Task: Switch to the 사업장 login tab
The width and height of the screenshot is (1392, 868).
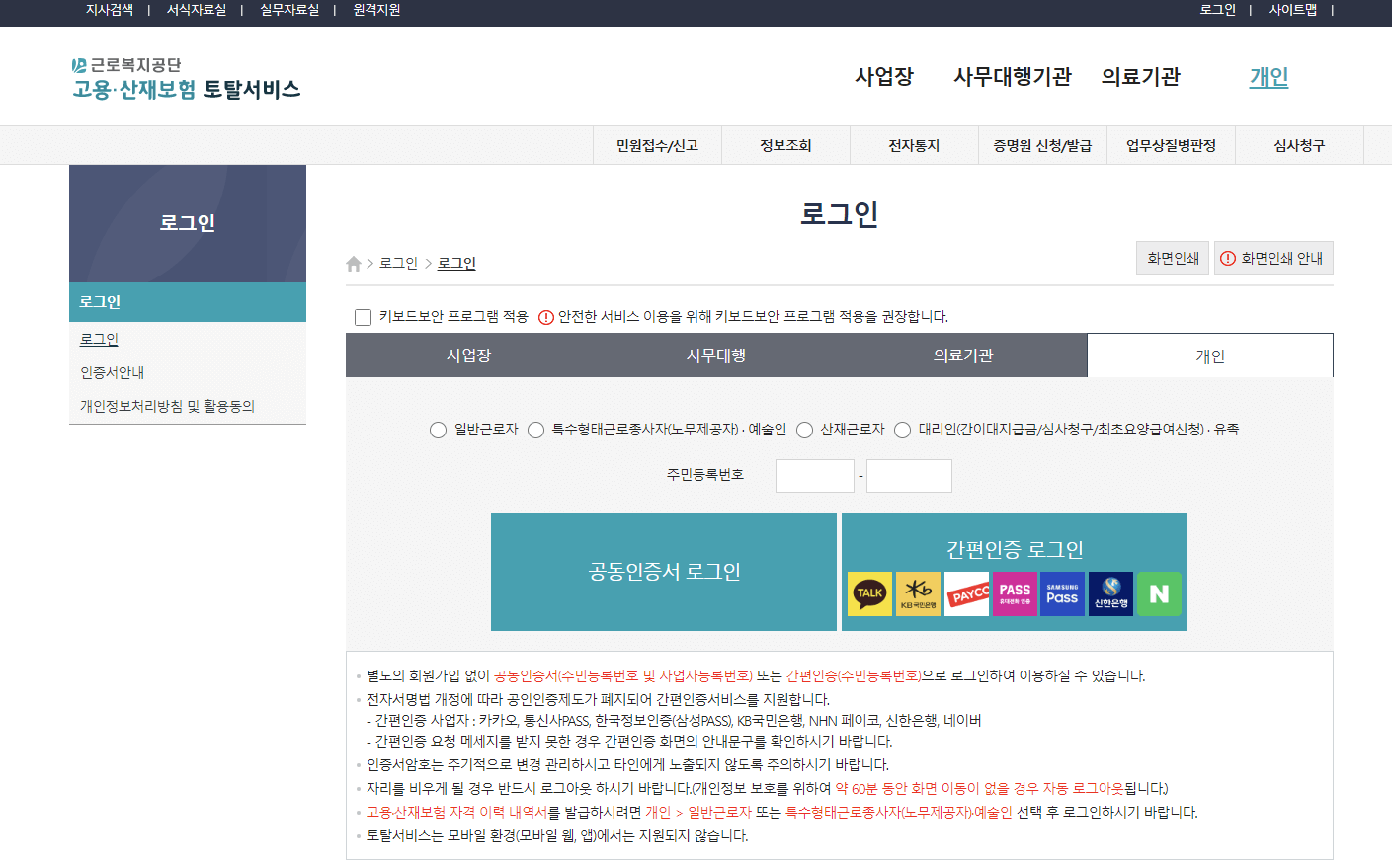Action: coord(469,355)
